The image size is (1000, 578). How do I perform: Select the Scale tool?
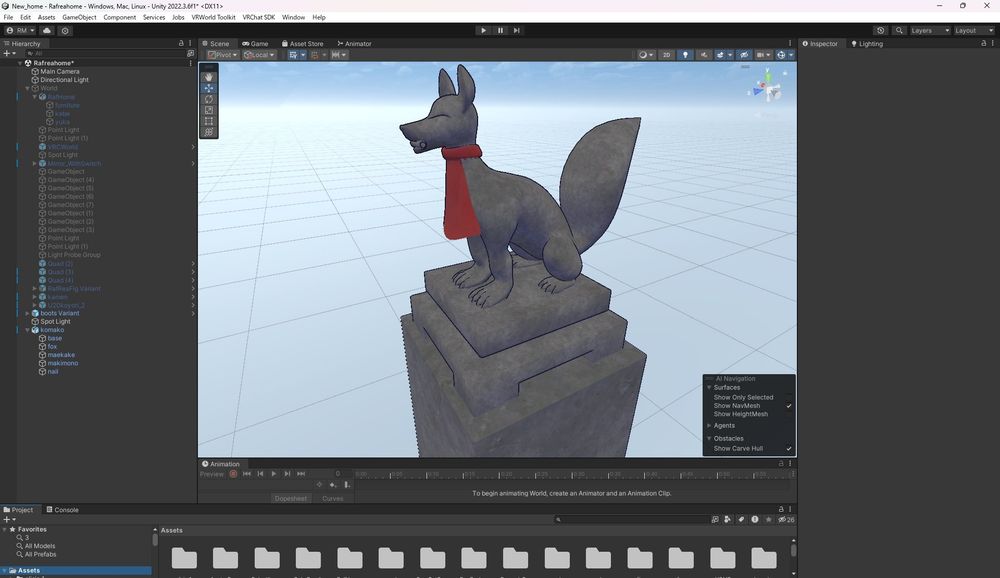pos(209,110)
